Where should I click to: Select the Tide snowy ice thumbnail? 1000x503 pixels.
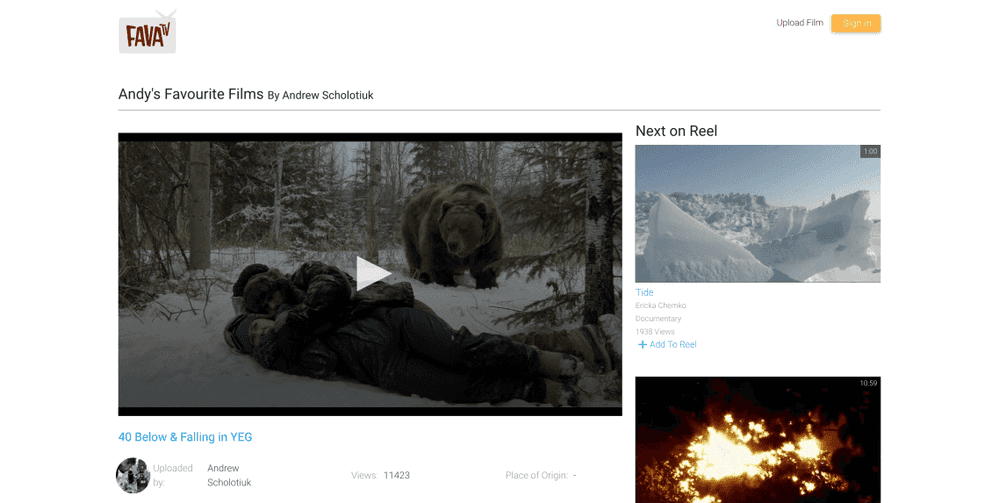(758, 214)
